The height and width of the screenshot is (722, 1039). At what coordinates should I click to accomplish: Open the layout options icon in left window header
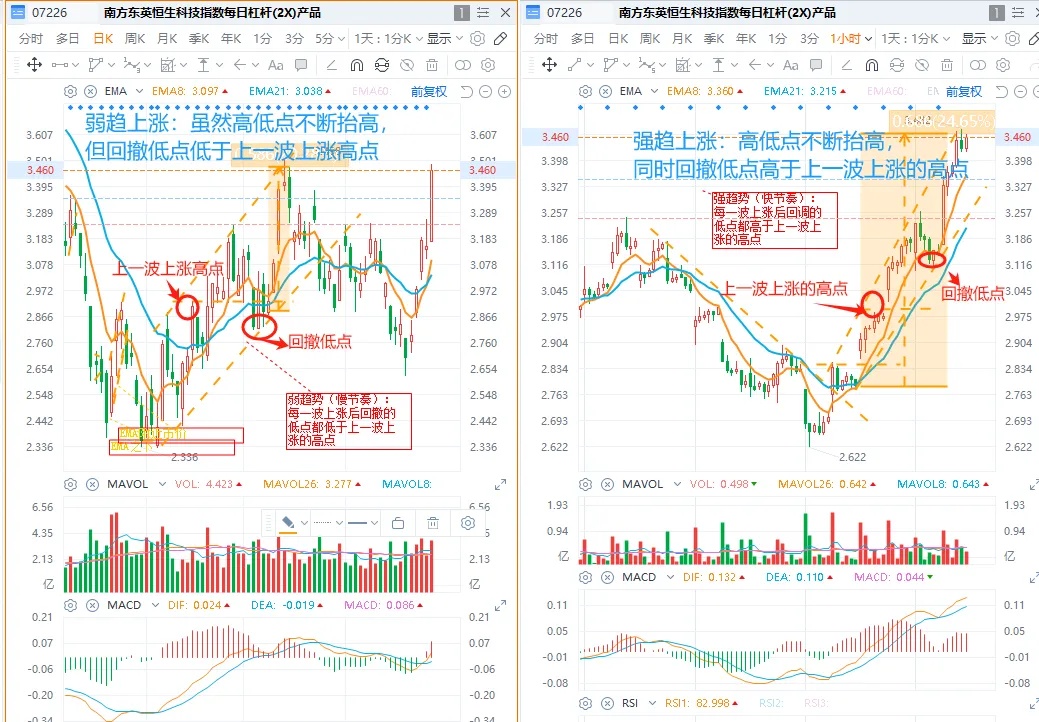(x=484, y=12)
